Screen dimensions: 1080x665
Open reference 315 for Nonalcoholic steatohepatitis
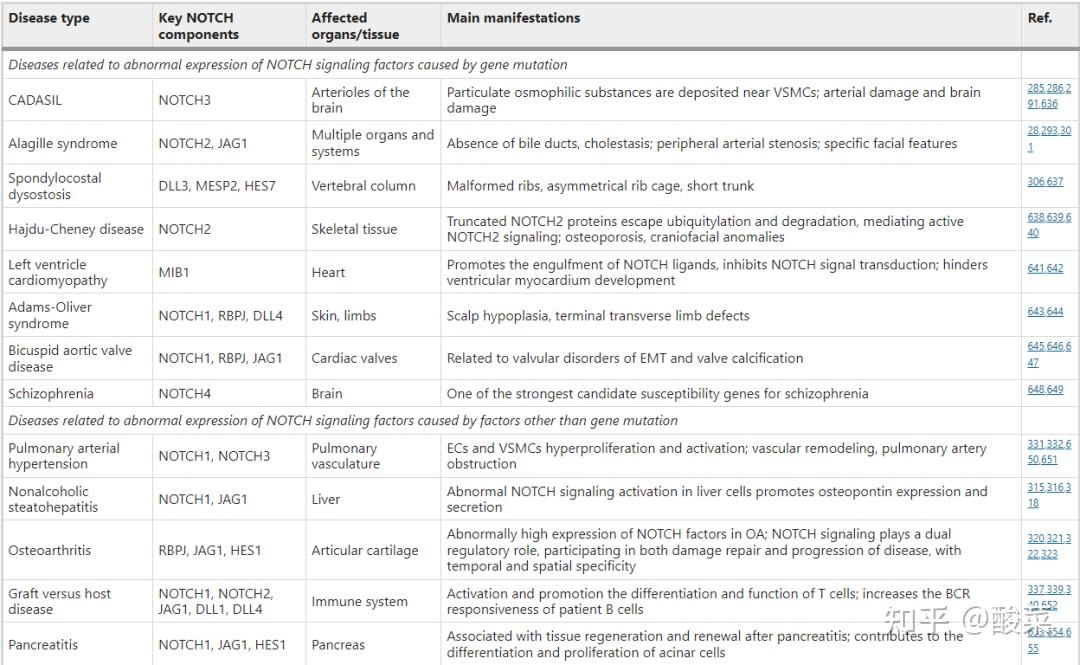(1036, 487)
